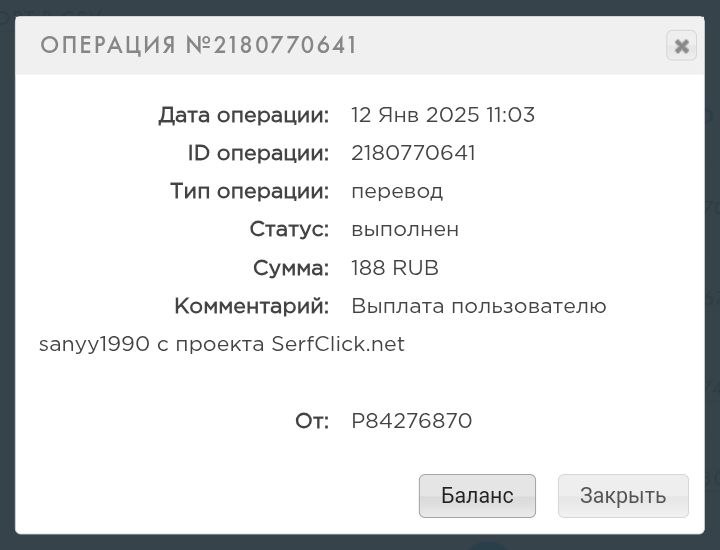This screenshot has width=720, height=550.
Task: Open the Баланс button
Action: click(x=477, y=496)
